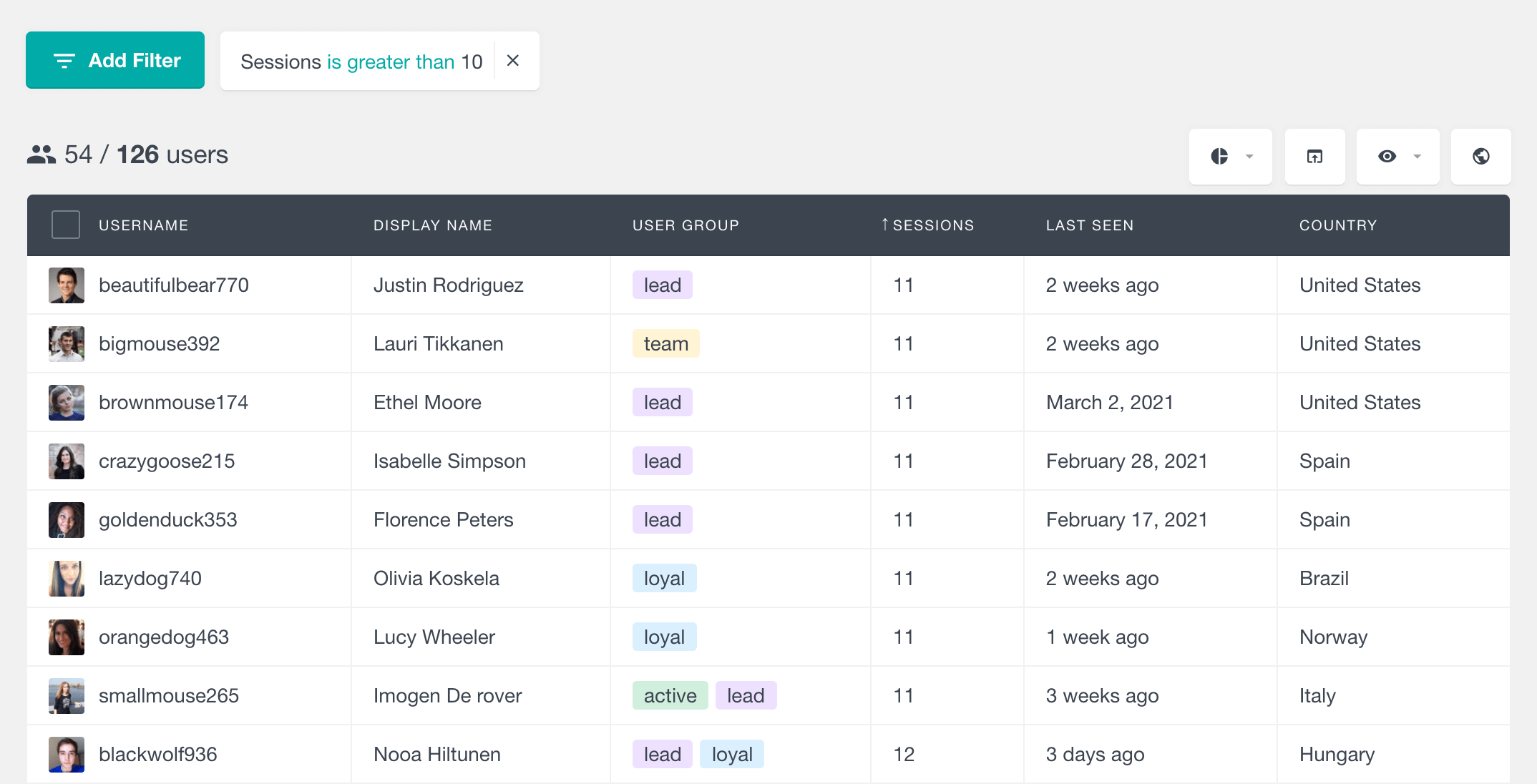Tick the select-all checkbox in table header
1537x784 pixels.
[66, 225]
